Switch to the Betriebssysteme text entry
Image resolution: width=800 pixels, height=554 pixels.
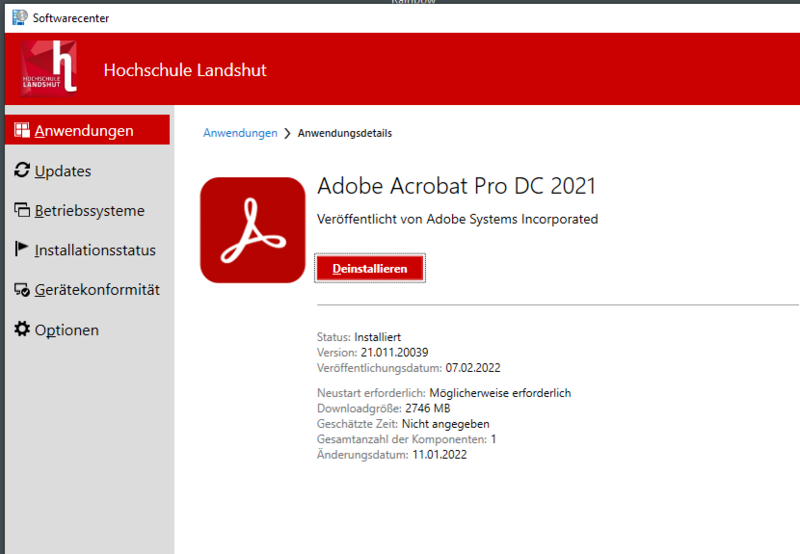tap(90, 211)
